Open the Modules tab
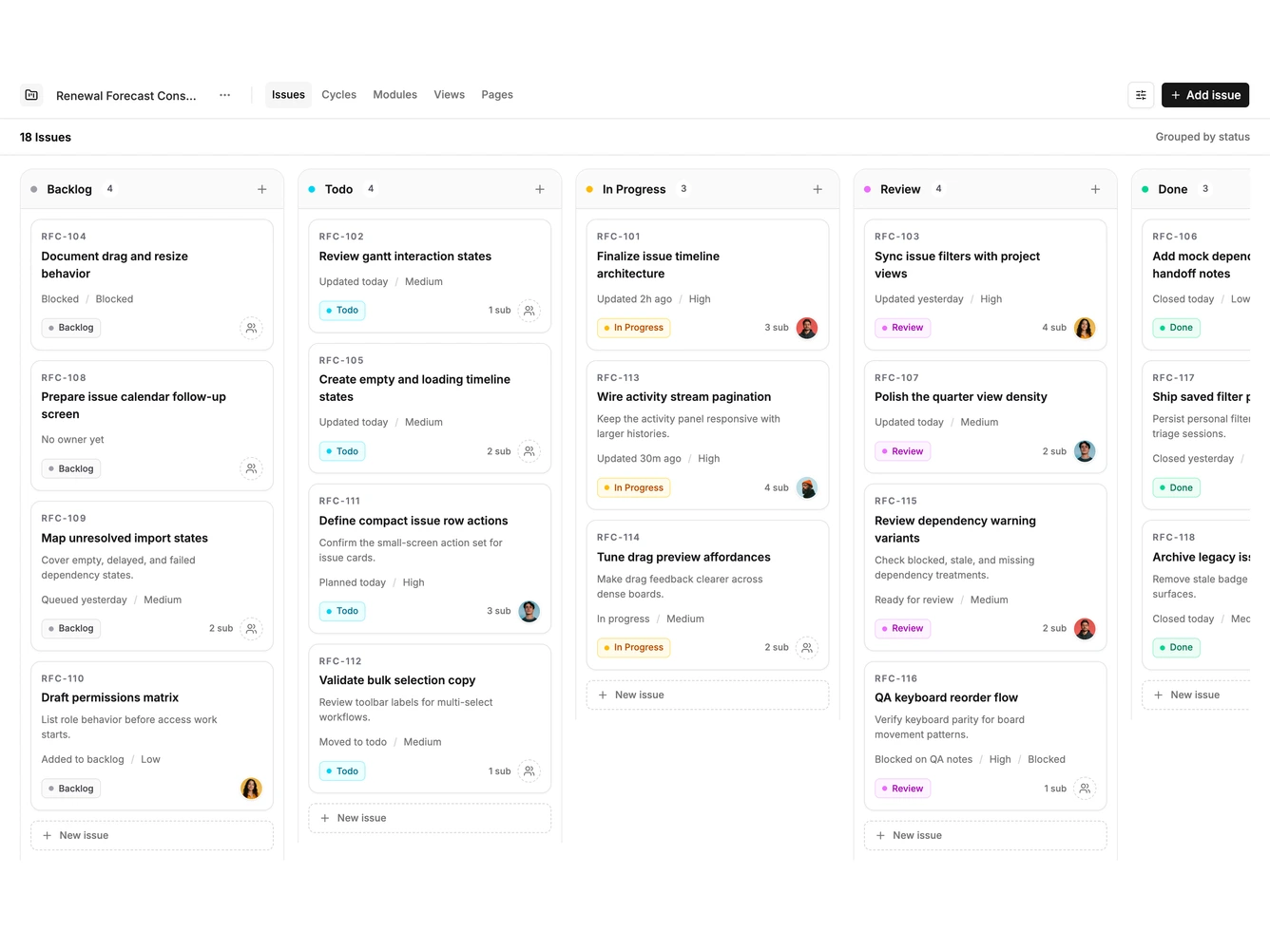The image size is (1270, 952). (394, 95)
